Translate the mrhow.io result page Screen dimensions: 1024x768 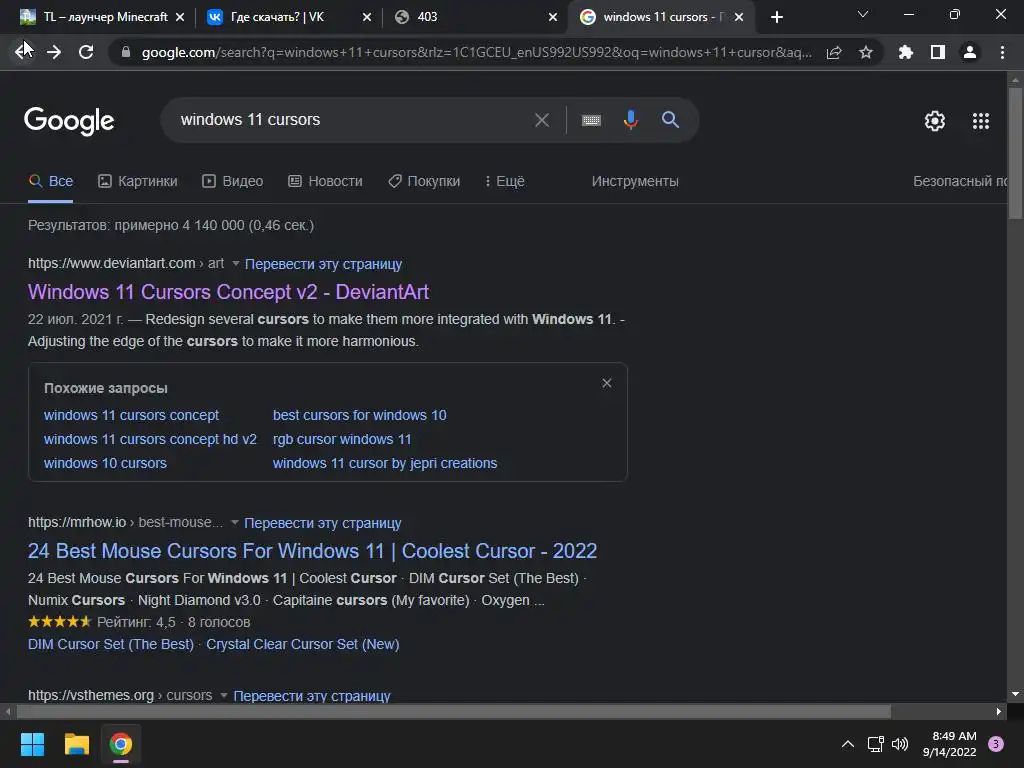[323, 523]
